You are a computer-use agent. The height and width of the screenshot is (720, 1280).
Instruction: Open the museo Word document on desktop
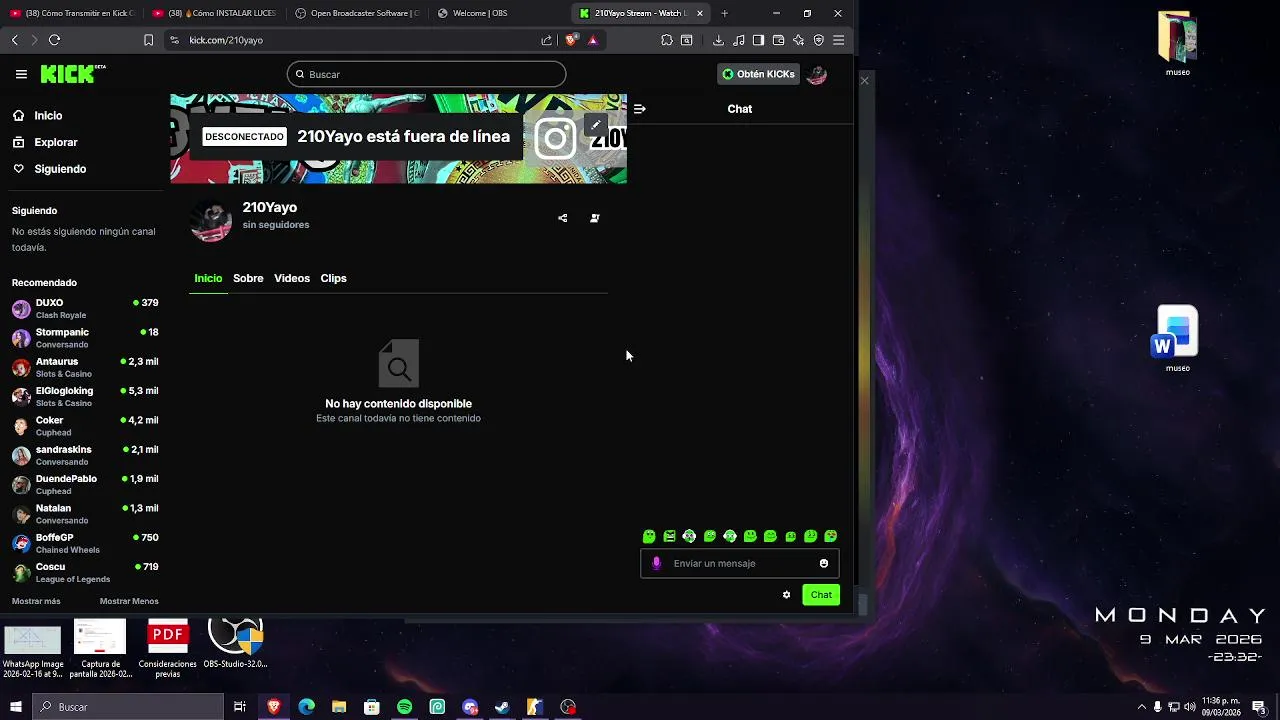[x=1177, y=339]
